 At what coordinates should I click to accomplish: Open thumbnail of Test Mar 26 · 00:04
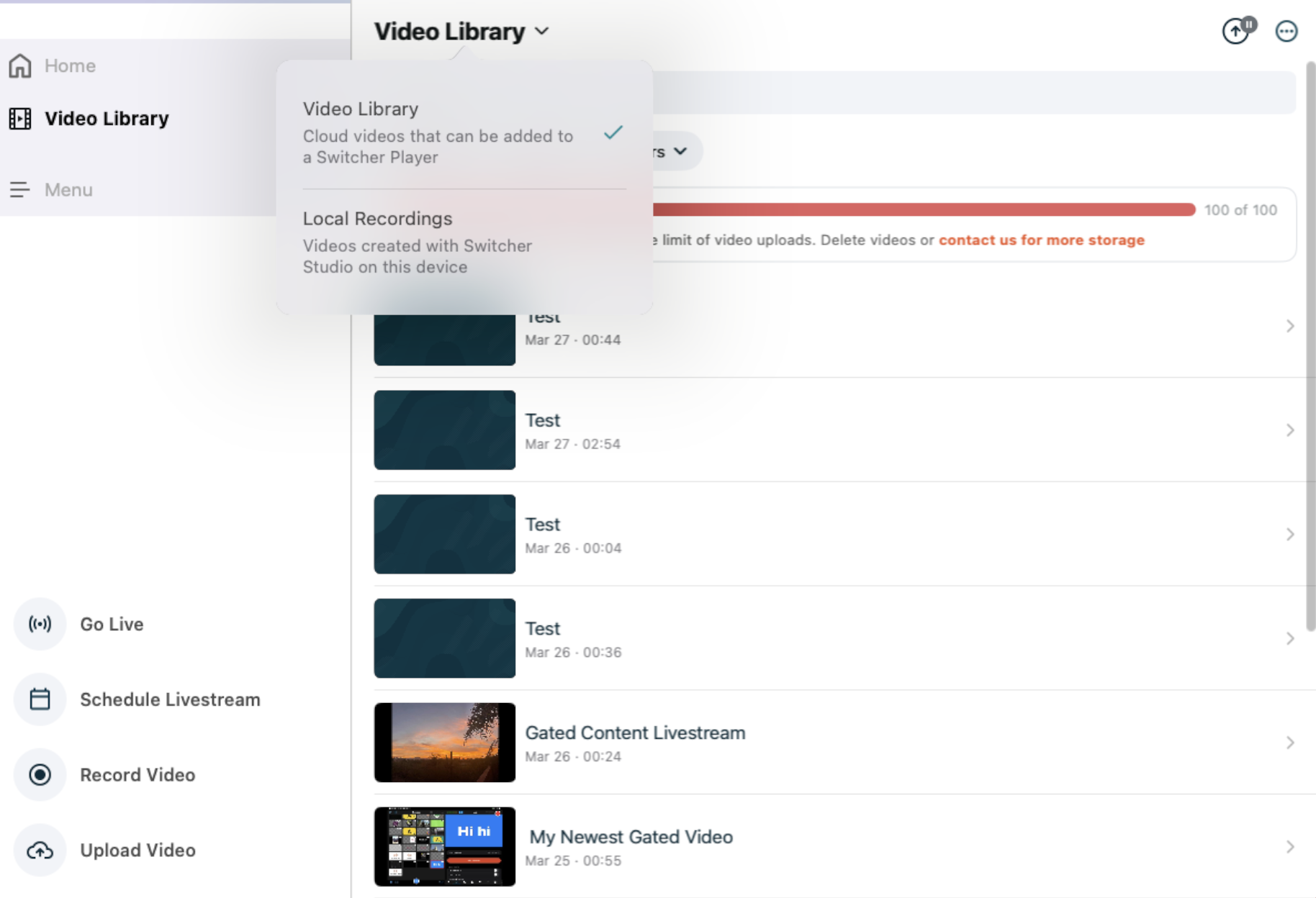(444, 534)
